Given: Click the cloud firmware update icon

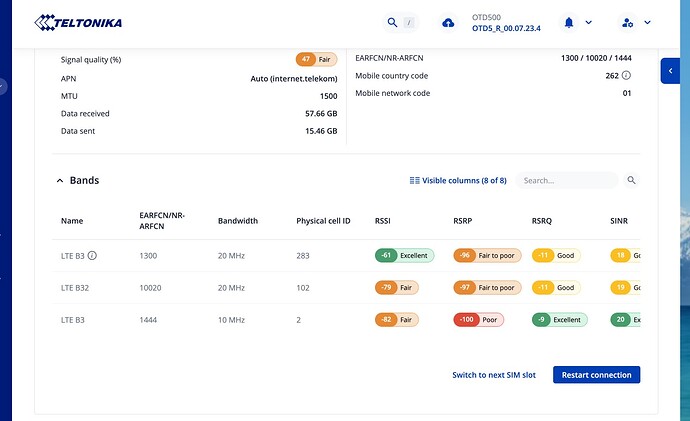Looking at the screenshot, I should 448,23.
